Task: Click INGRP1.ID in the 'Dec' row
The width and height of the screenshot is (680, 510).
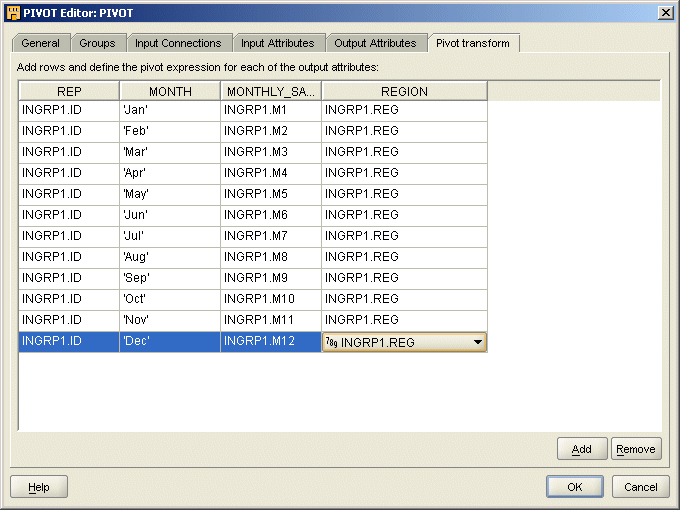Action: click(69, 342)
